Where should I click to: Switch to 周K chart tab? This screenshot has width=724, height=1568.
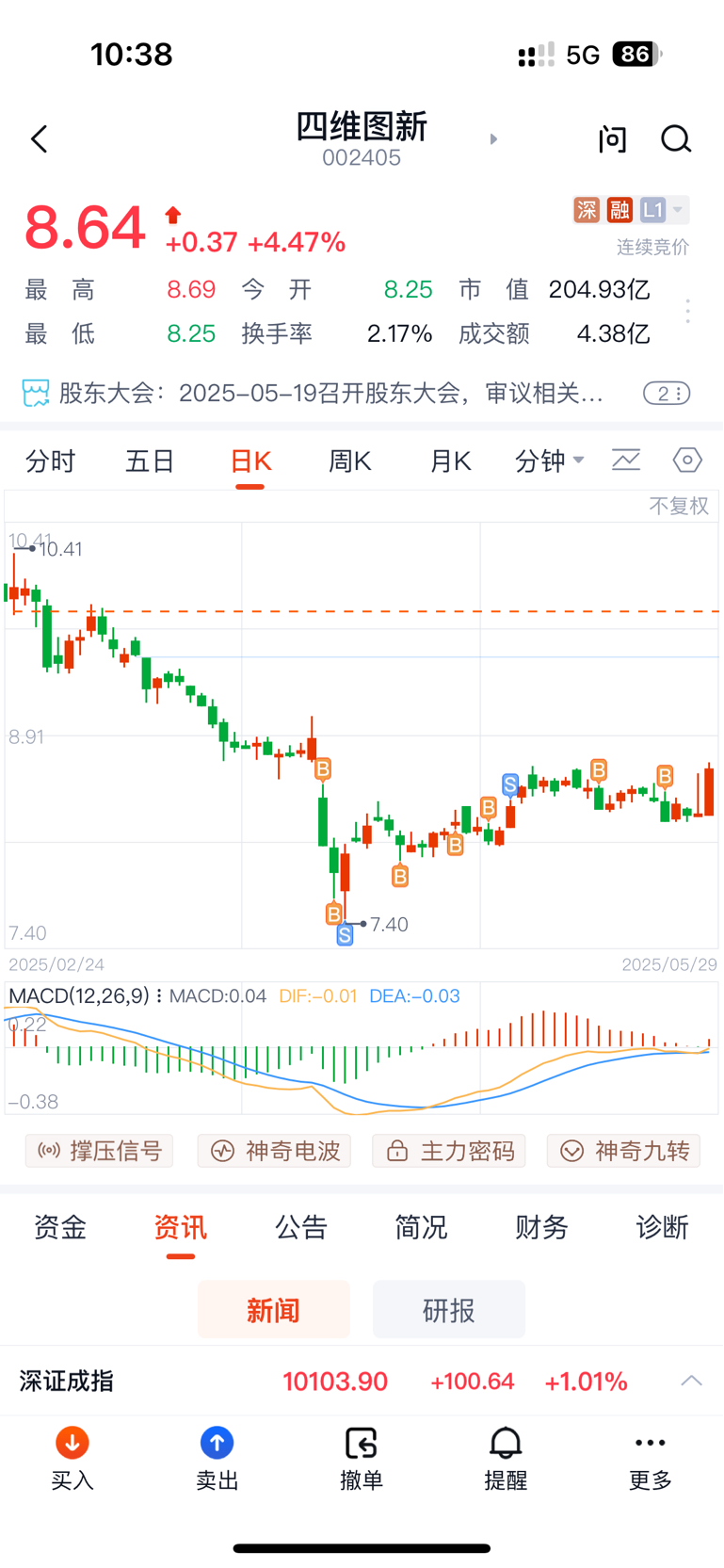[350, 461]
